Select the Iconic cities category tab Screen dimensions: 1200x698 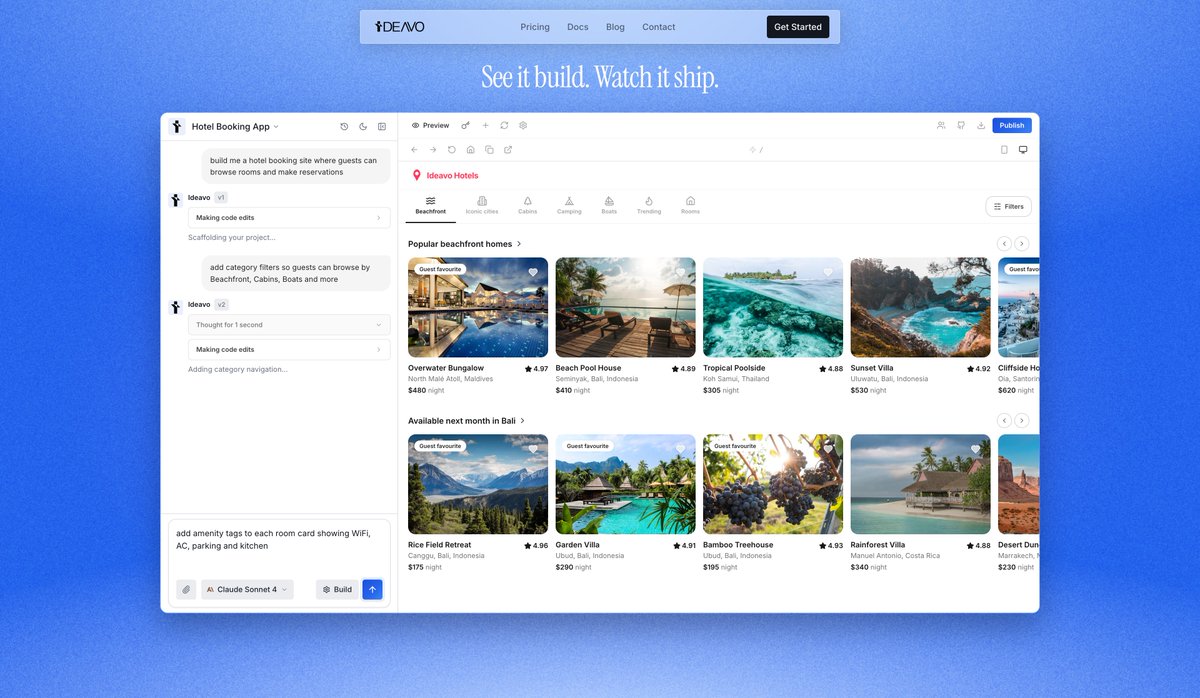point(482,205)
